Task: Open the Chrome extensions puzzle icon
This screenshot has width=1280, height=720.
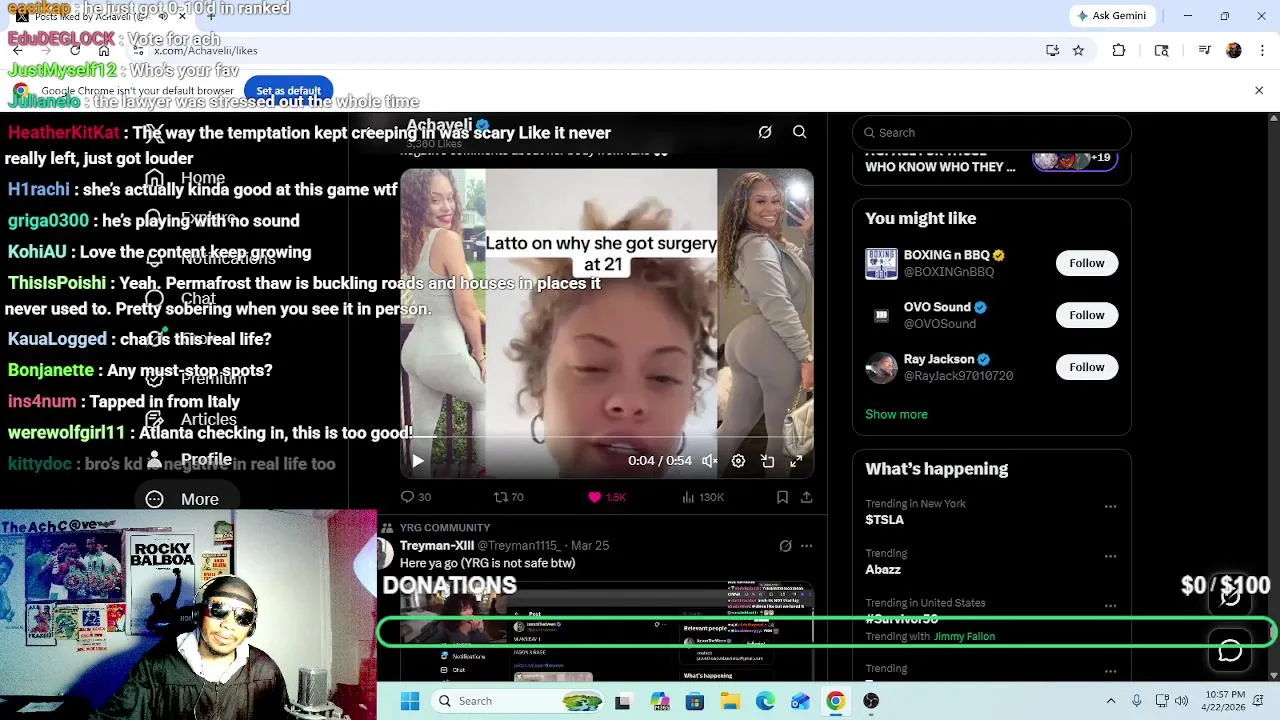Action: [1119, 50]
